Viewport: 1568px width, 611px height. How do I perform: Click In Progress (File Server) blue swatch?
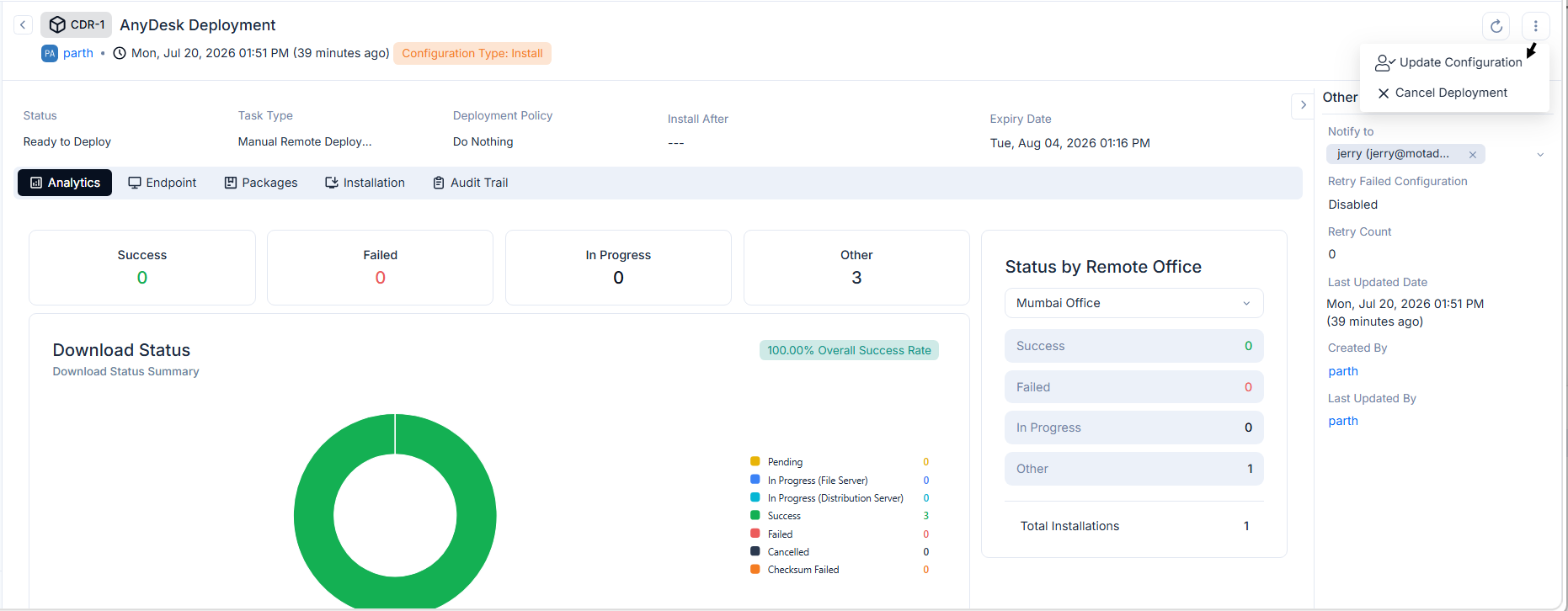pyautogui.click(x=755, y=480)
